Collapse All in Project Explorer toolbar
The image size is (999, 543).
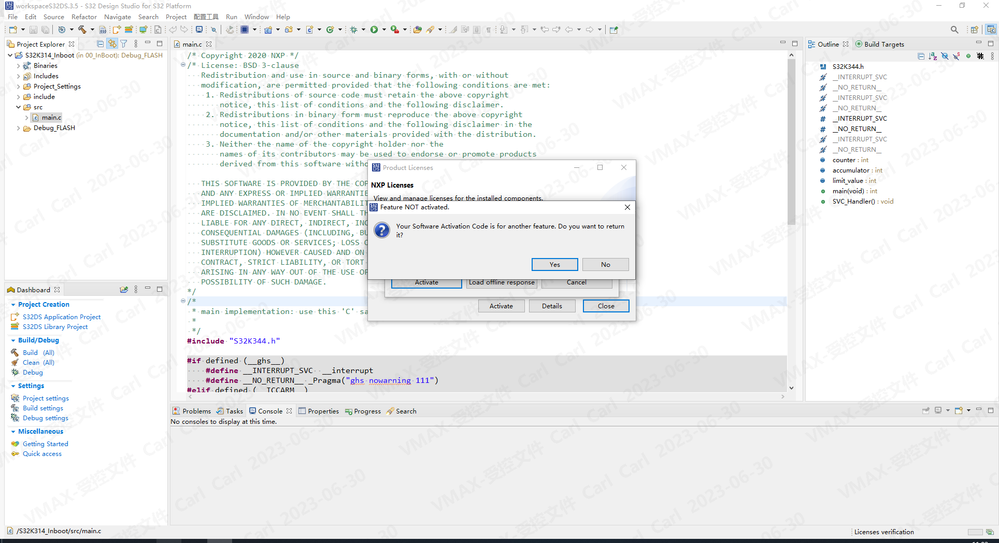(100, 44)
